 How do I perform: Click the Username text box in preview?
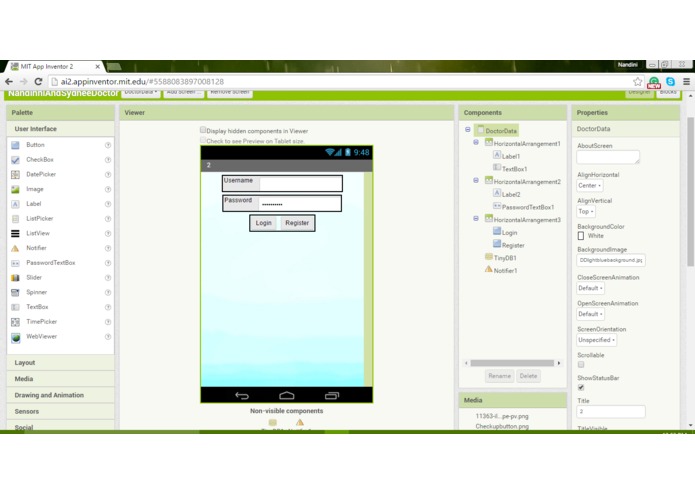point(301,183)
